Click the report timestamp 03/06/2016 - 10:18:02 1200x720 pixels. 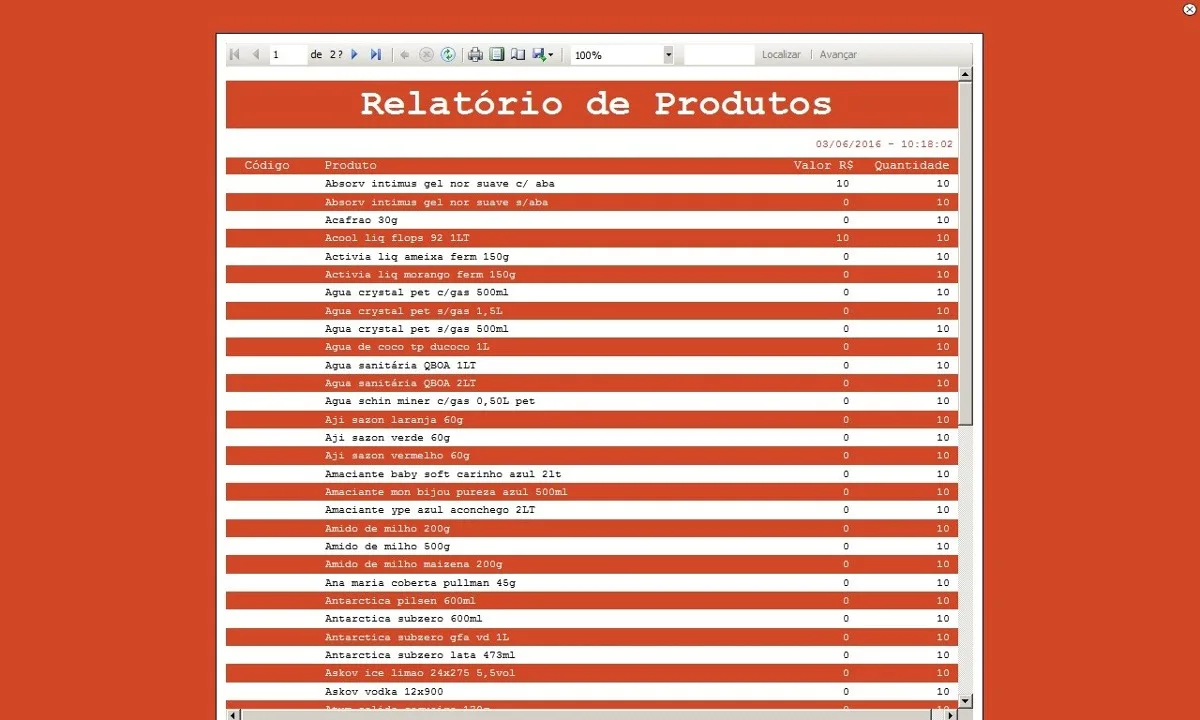coord(884,144)
